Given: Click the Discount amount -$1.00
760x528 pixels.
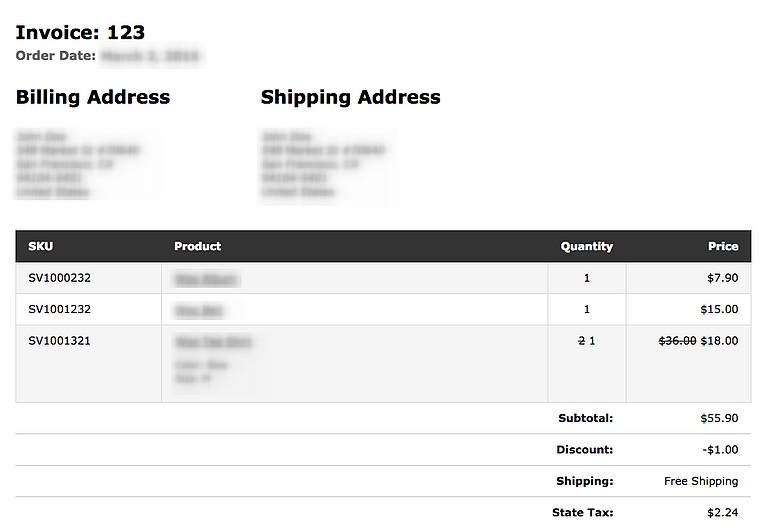Looking at the screenshot, I should (719, 450).
